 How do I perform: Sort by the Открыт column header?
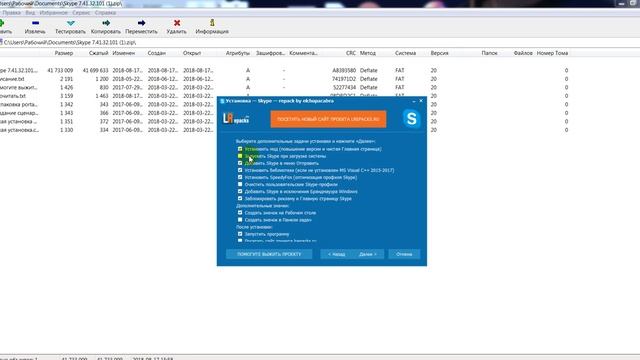[x=192, y=53]
